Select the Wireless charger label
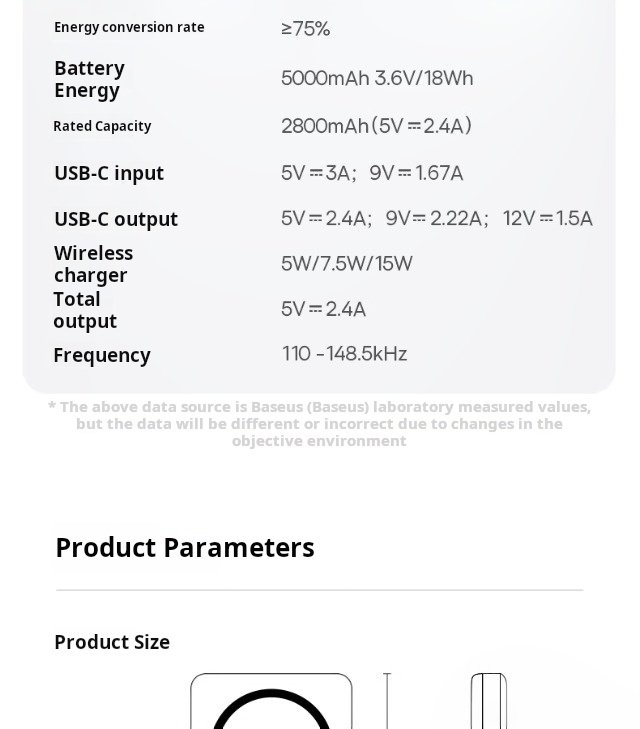Screen dimensions: 640x729 pyautogui.click(x=93, y=264)
